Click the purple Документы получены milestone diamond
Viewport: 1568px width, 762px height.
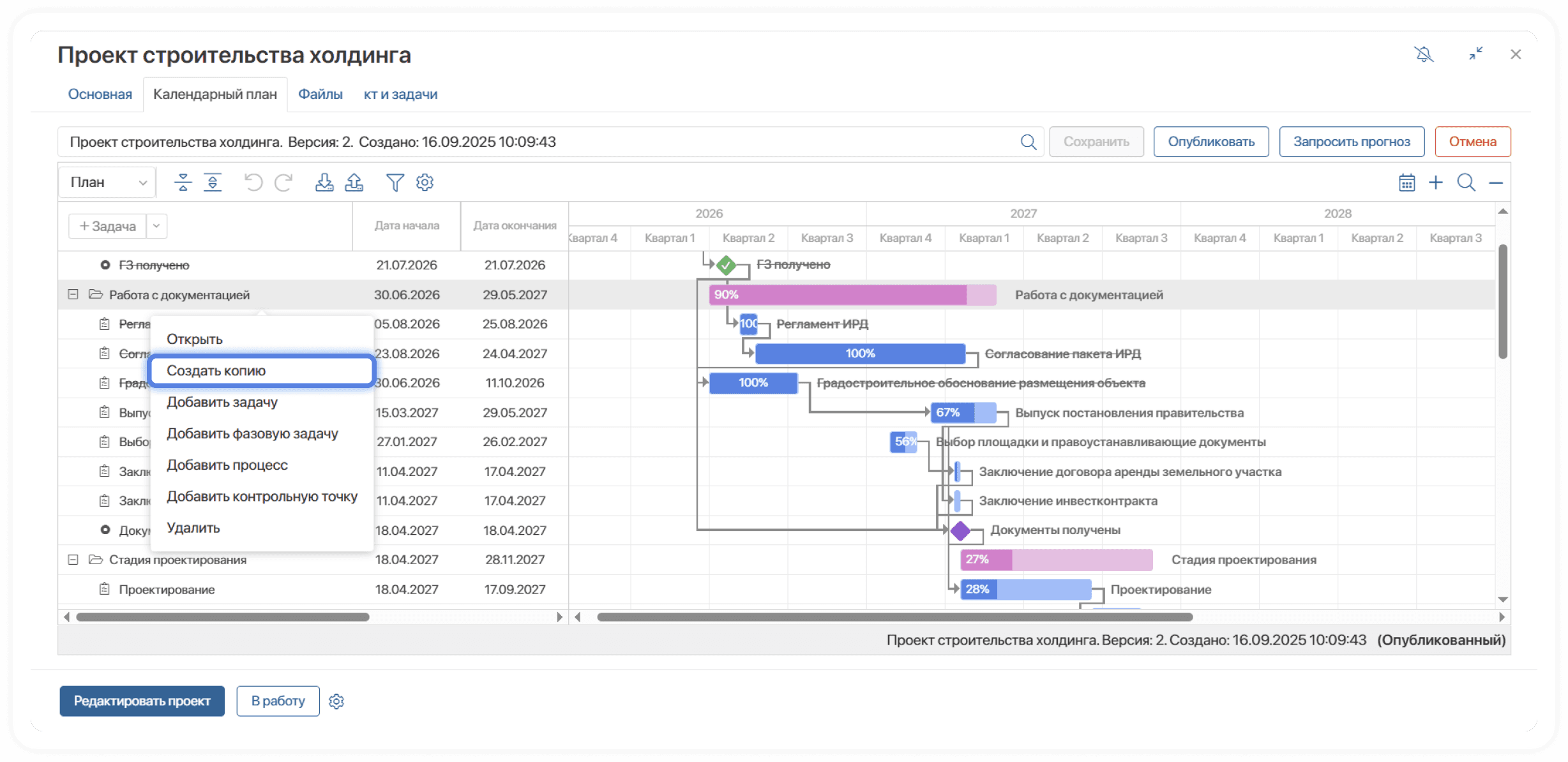click(960, 530)
